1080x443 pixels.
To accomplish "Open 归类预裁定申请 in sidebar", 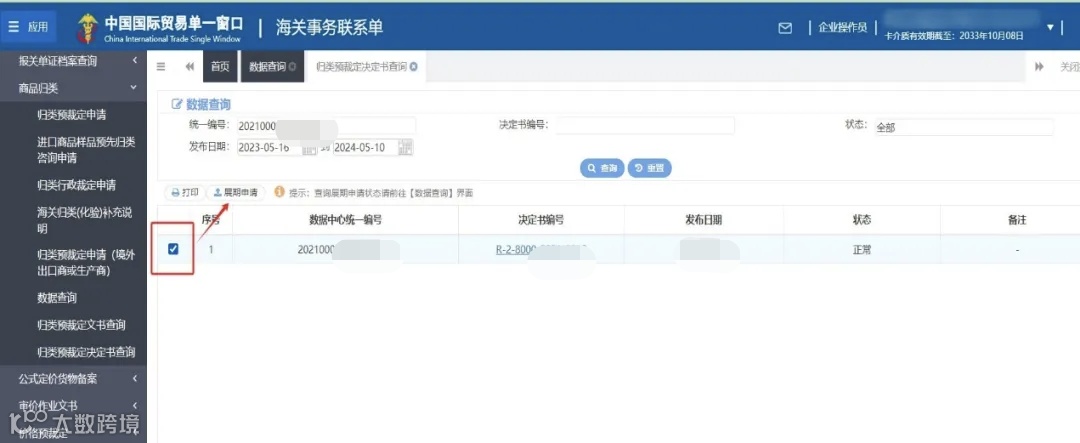I will [x=72, y=114].
